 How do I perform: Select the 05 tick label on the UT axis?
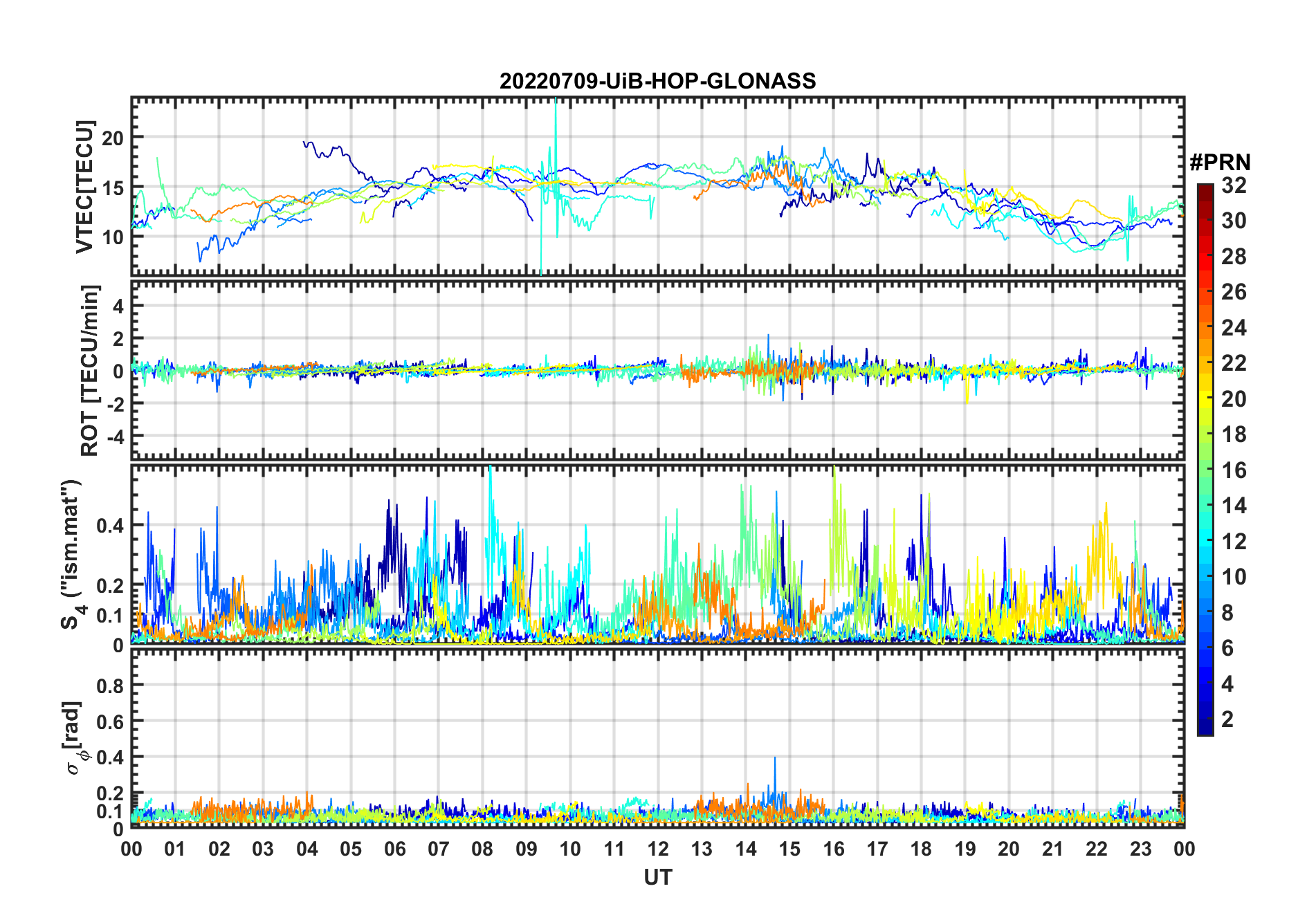[351, 849]
